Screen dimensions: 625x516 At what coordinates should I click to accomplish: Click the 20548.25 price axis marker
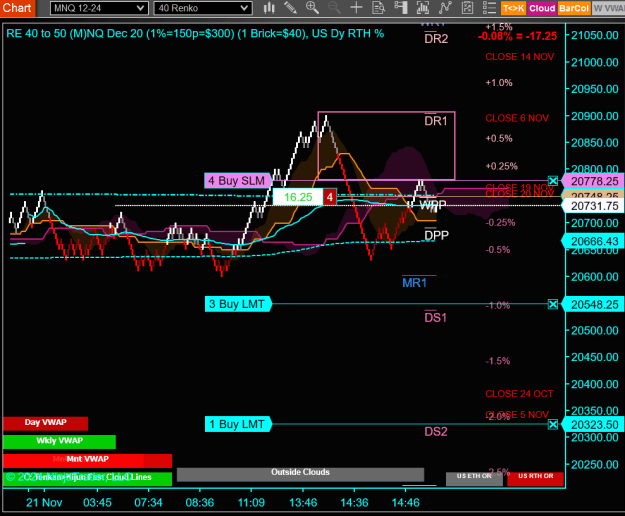pyautogui.click(x=593, y=304)
